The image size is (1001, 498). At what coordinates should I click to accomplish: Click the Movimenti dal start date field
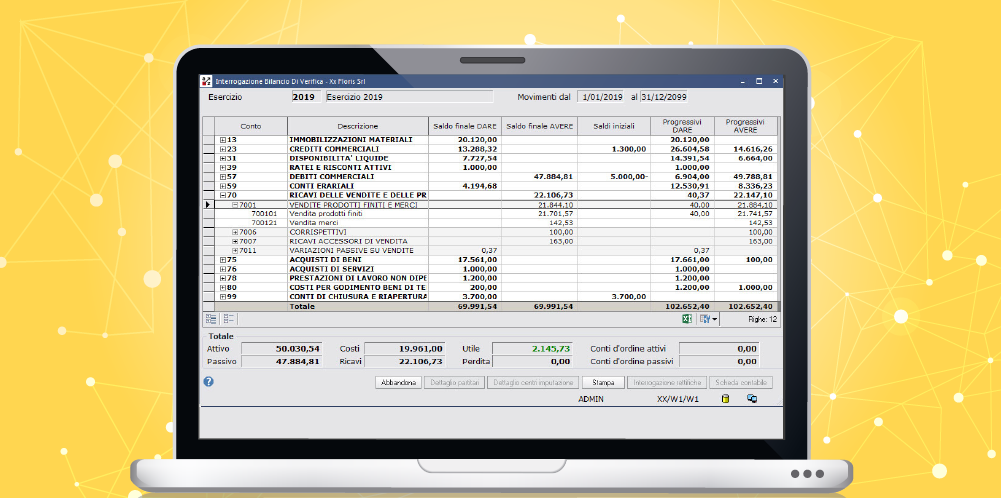(602, 97)
